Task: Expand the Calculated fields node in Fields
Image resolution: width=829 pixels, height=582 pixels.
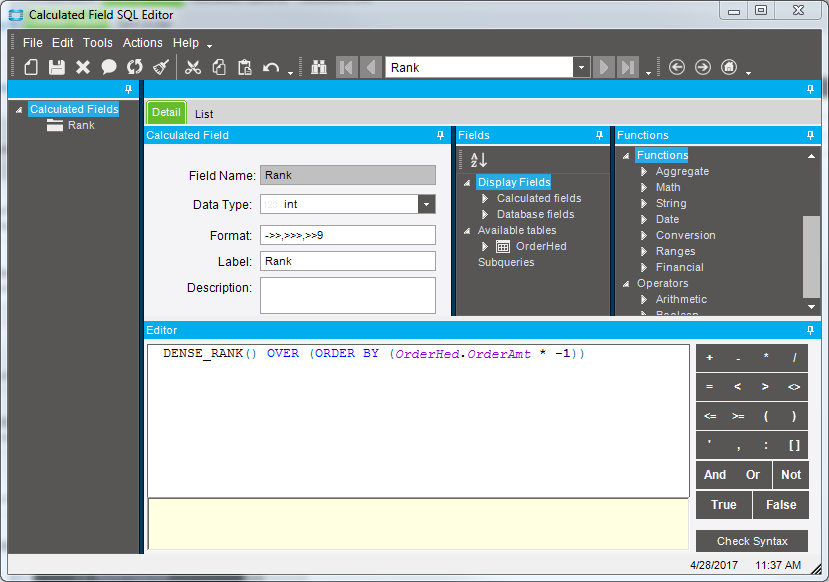Action: [x=485, y=198]
